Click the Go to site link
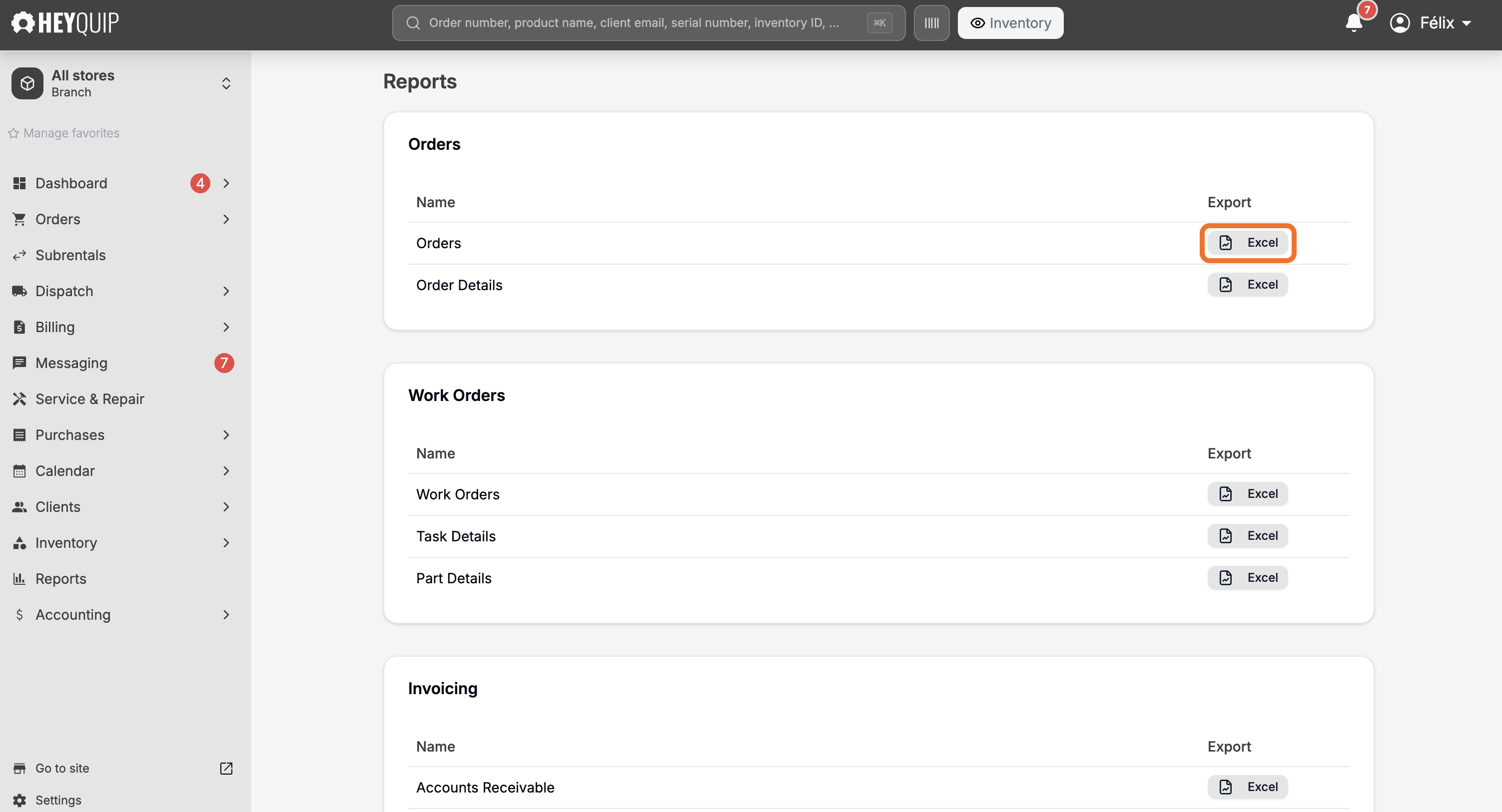 pos(62,768)
